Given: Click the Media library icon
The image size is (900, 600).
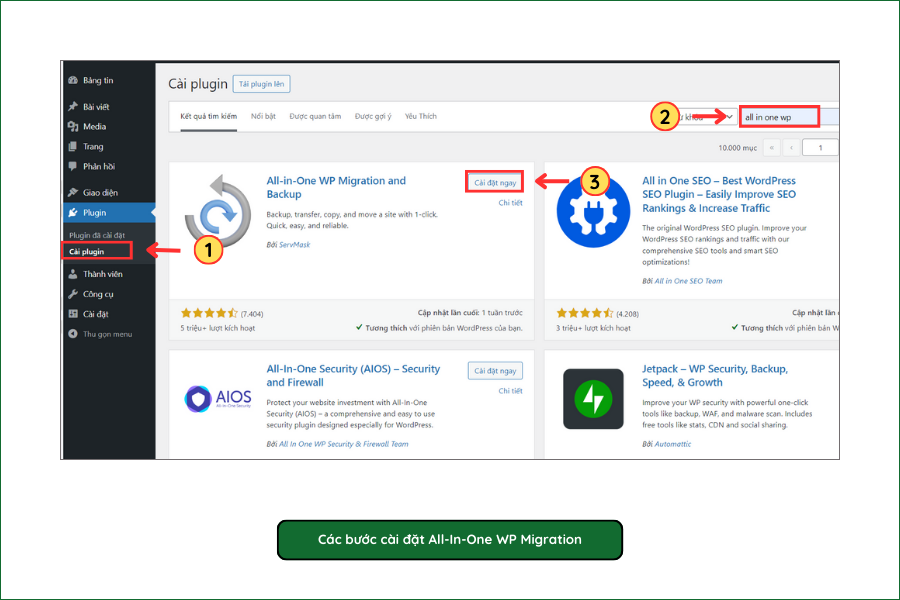Looking at the screenshot, I should [x=73, y=126].
